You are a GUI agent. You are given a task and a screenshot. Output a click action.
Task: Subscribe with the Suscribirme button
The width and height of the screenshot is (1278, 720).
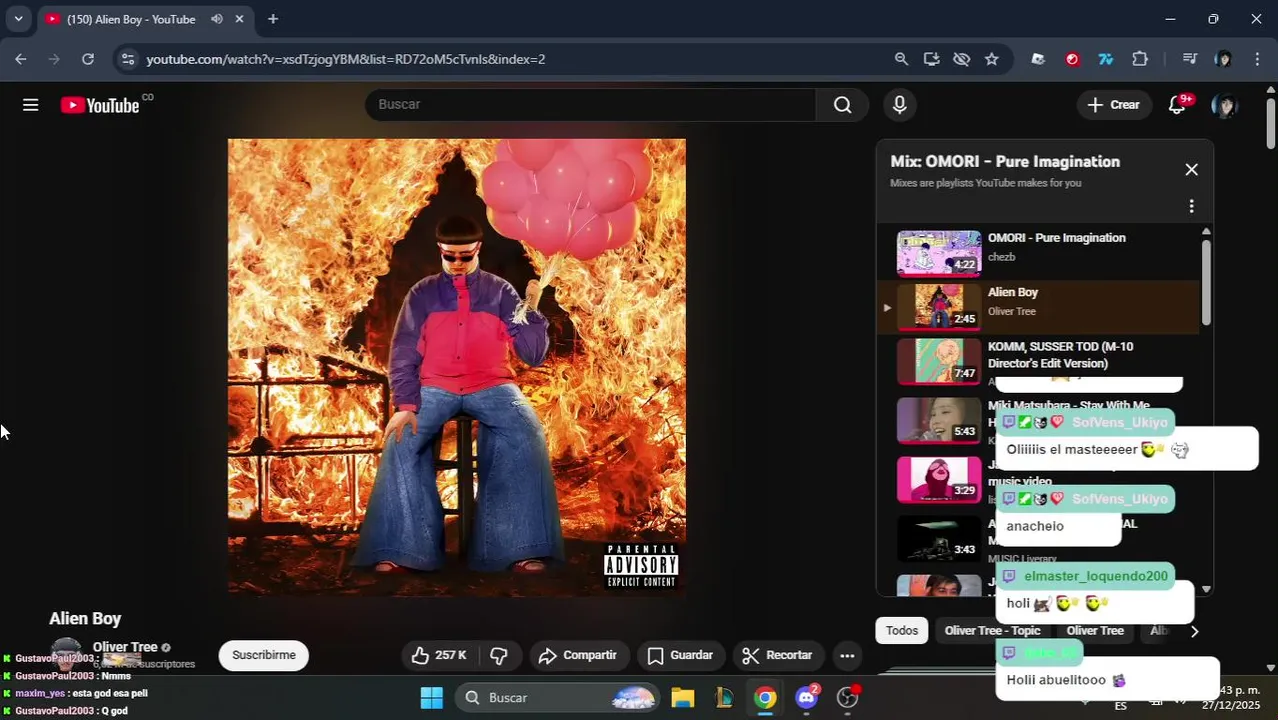coord(264,656)
